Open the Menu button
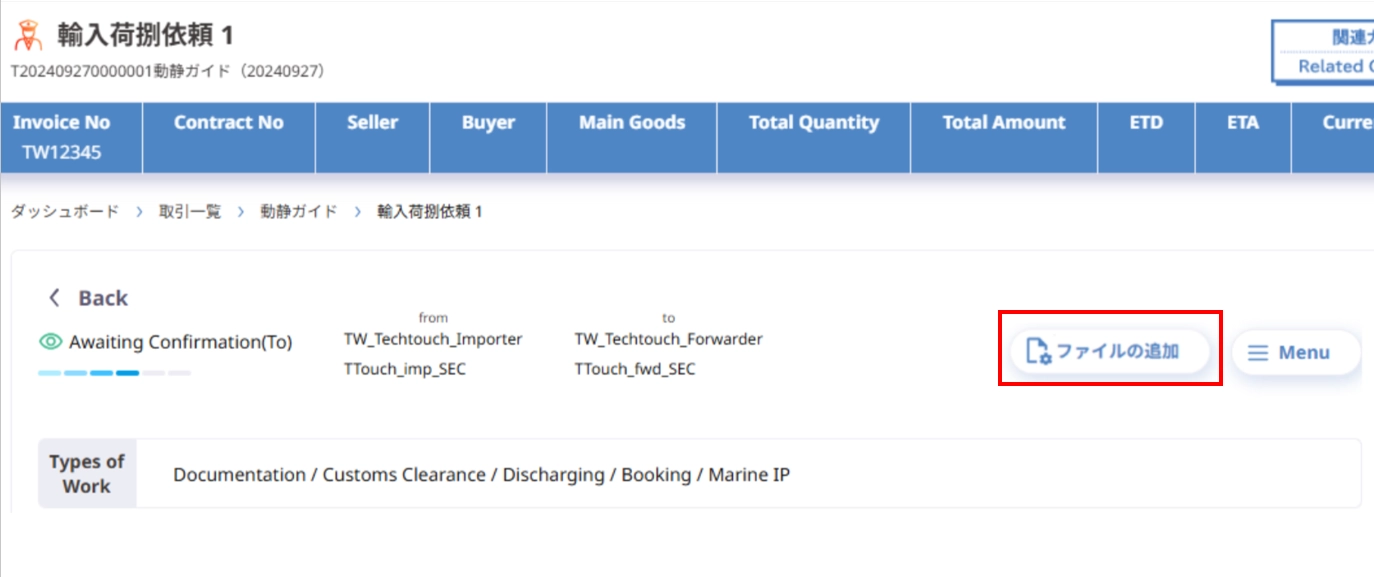1374x577 pixels. point(1296,353)
